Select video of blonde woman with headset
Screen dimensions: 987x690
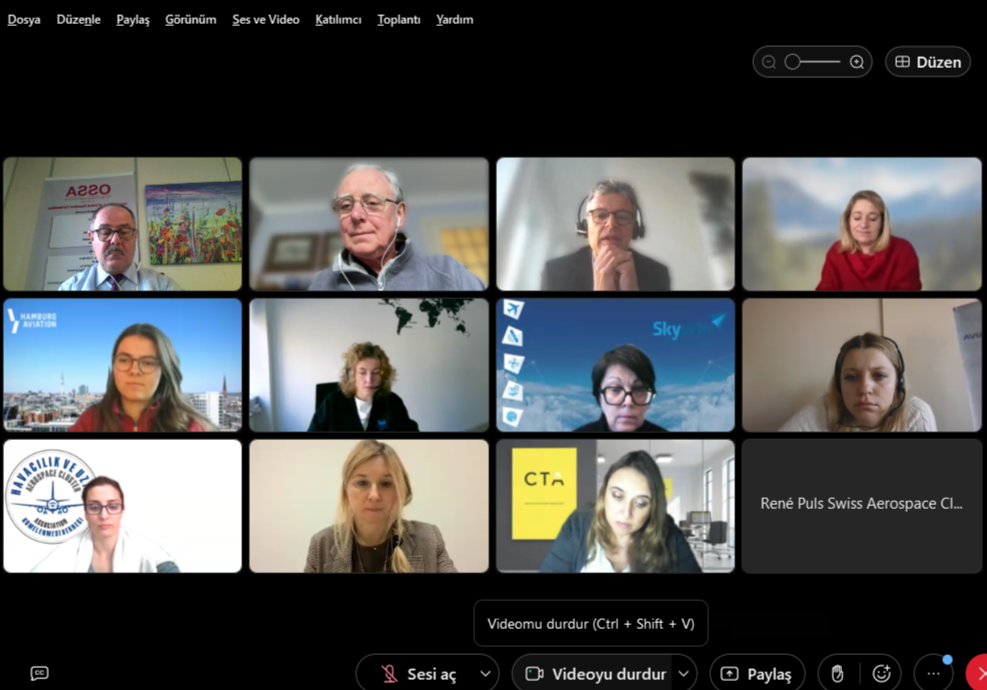pos(862,365)
